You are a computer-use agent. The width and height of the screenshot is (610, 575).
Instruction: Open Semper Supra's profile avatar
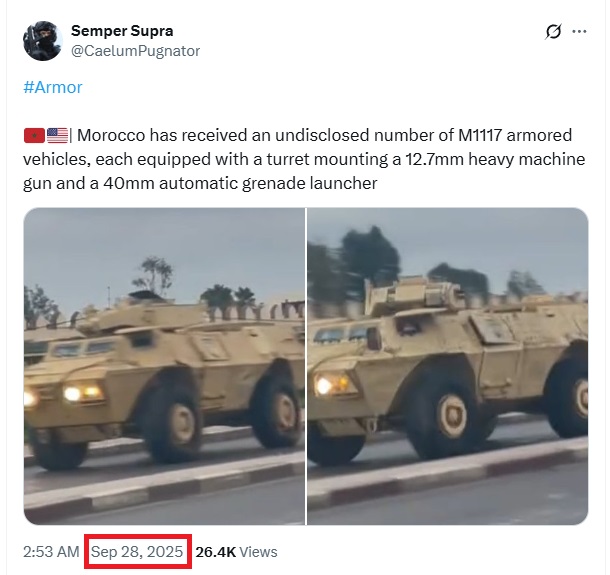[42, 41]
